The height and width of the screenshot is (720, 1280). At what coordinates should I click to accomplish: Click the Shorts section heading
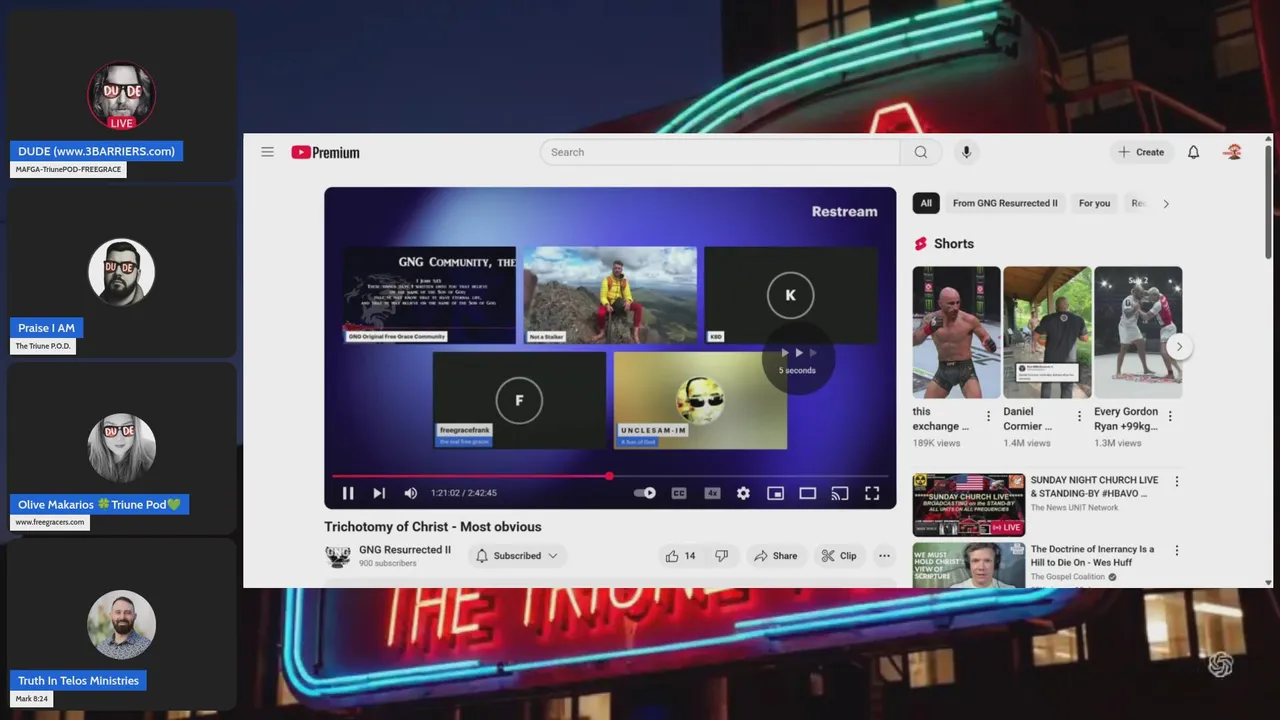point(953,244)
